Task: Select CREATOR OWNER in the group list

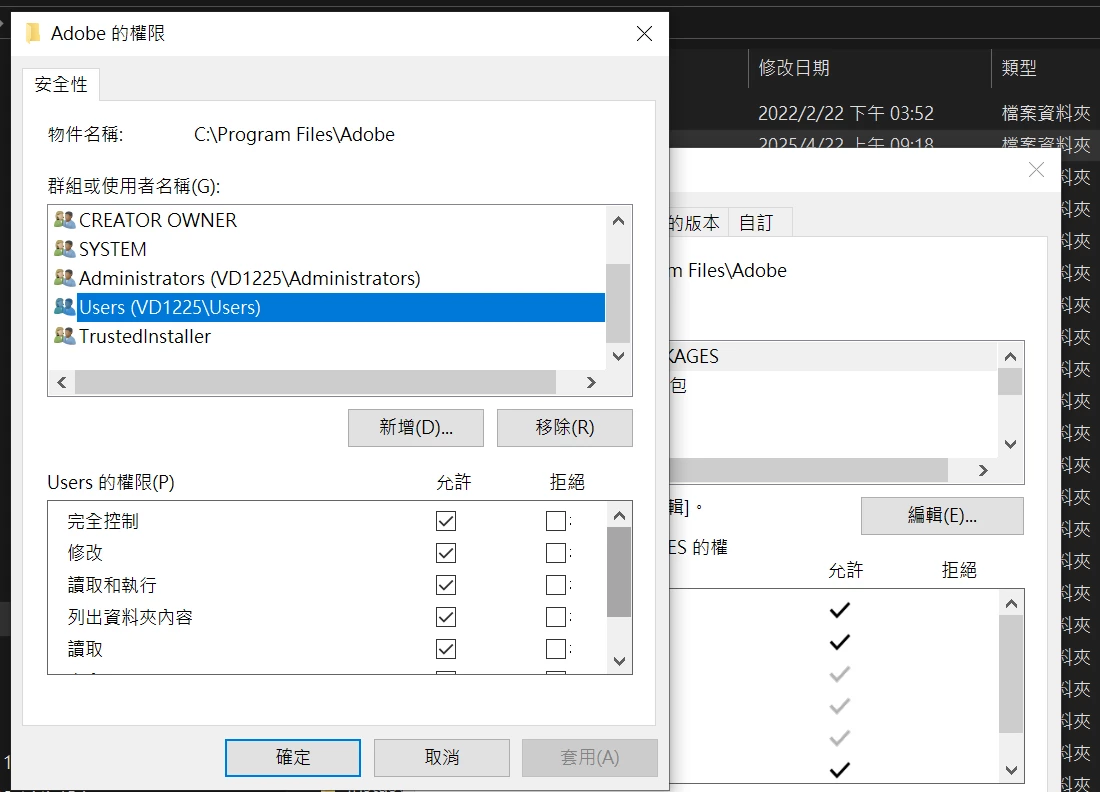Action: click(x=158, y=220)
